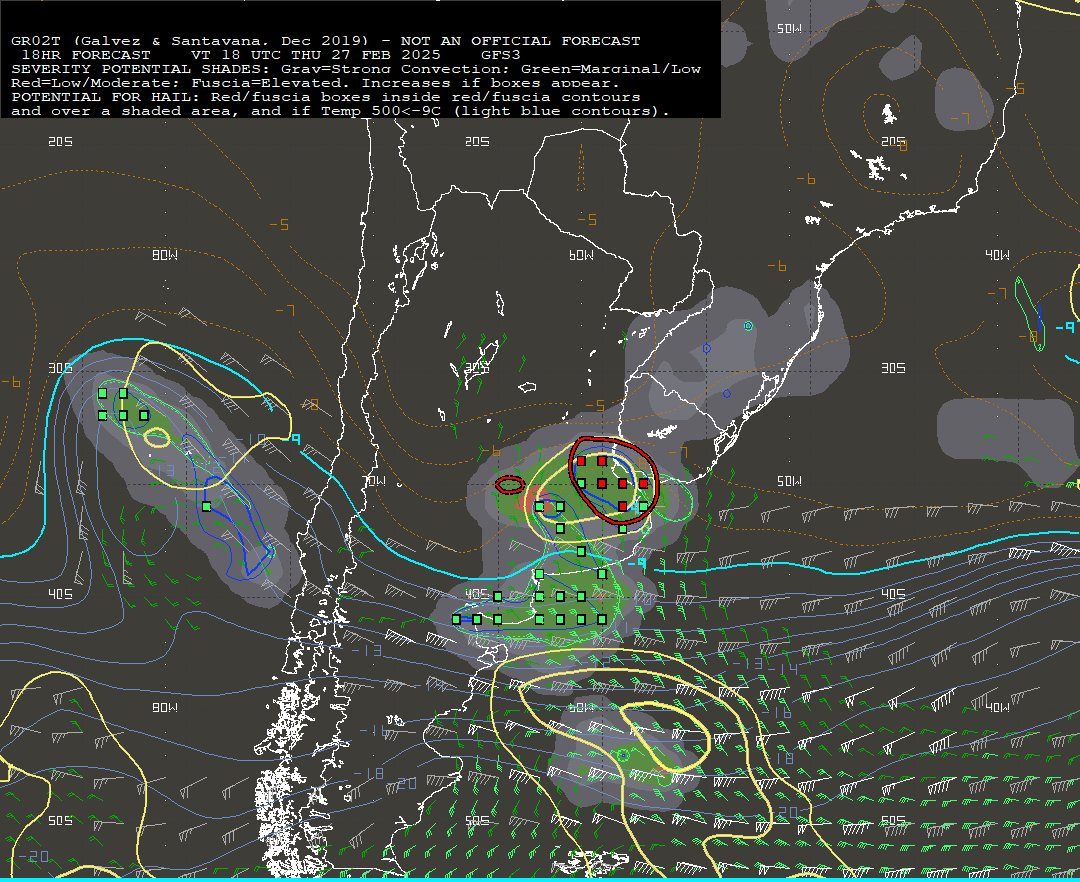Viewport: 1080px width, 882px height.
Task: Click the small yellow ring inside the Pacific green area
Action: [x=156, y=437]
